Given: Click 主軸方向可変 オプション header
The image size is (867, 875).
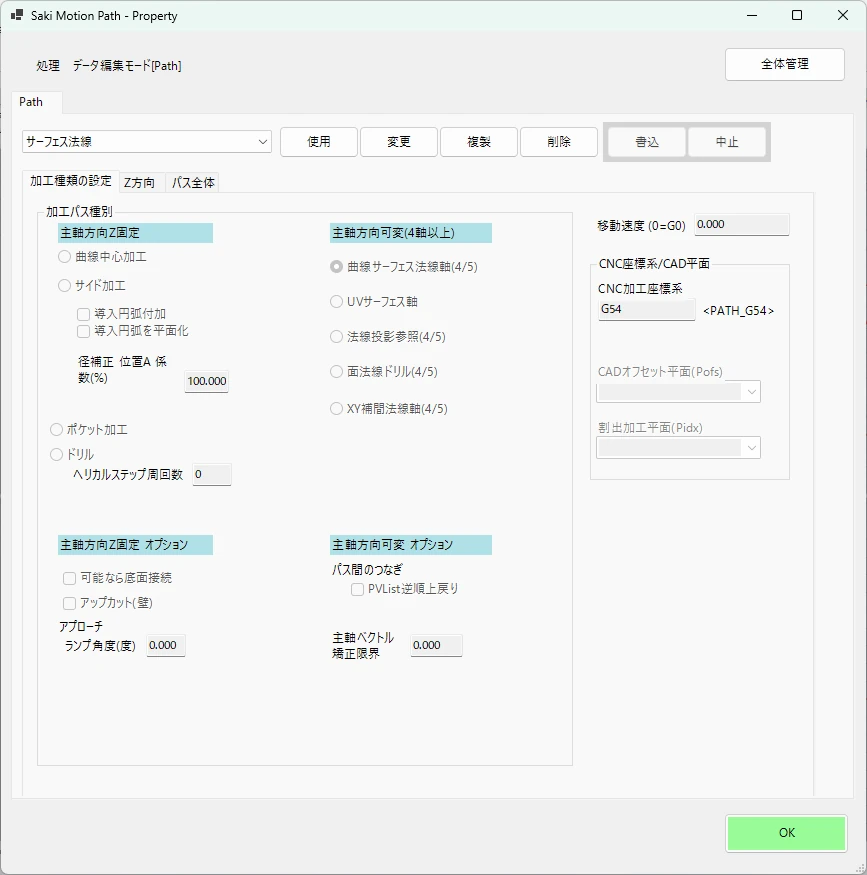Looking at the screenshot, I should 411,545.
